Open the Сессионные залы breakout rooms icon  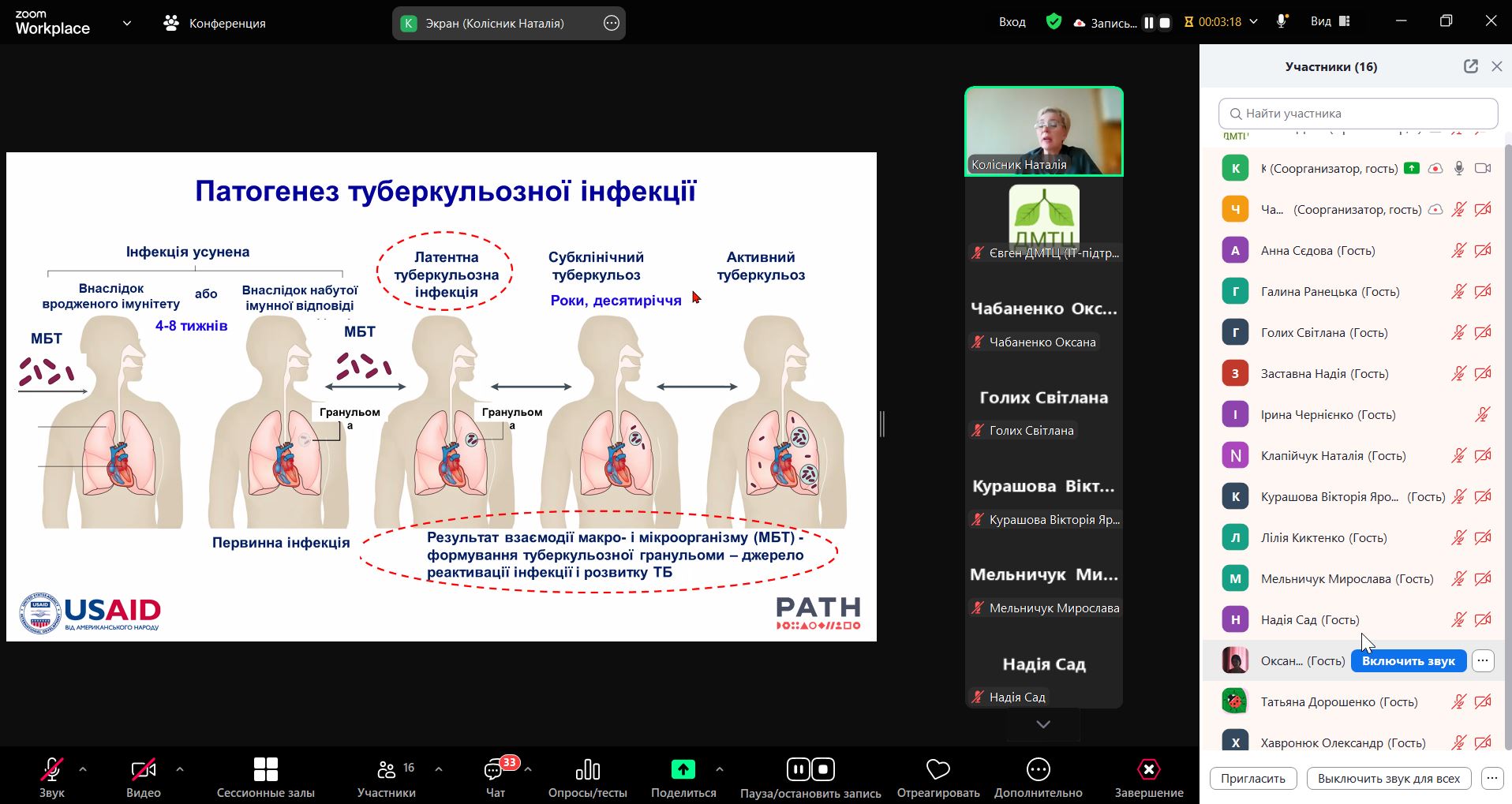coord(265,769)
